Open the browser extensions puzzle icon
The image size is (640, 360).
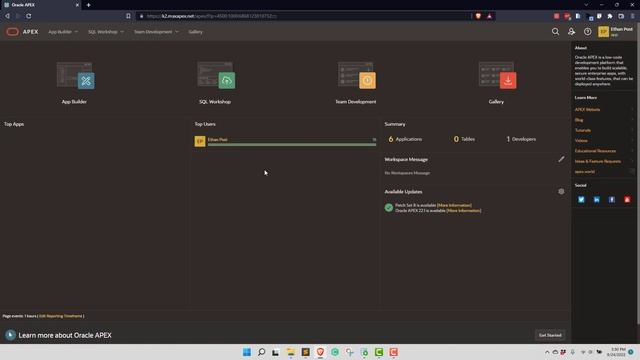coord(610,16)
